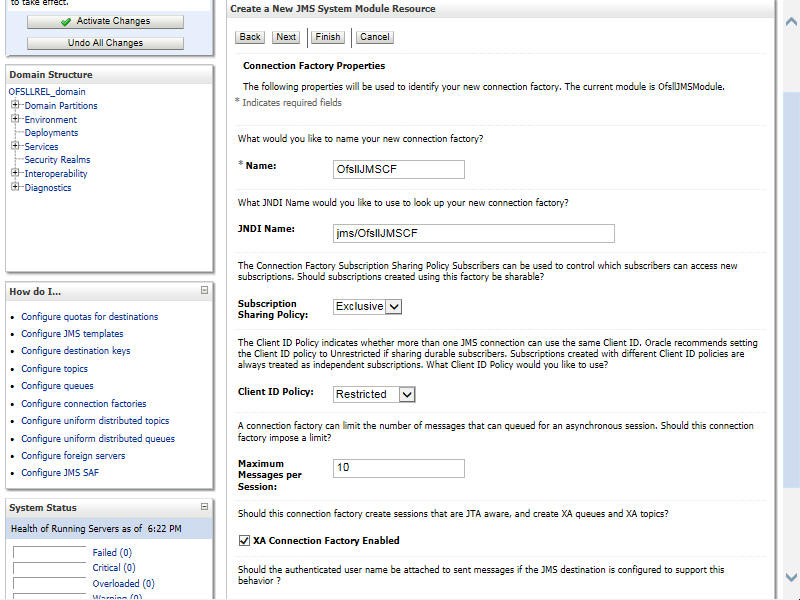Click the JNDI Name input field
This screenshot has width=800, height=600.
[473, 233]
